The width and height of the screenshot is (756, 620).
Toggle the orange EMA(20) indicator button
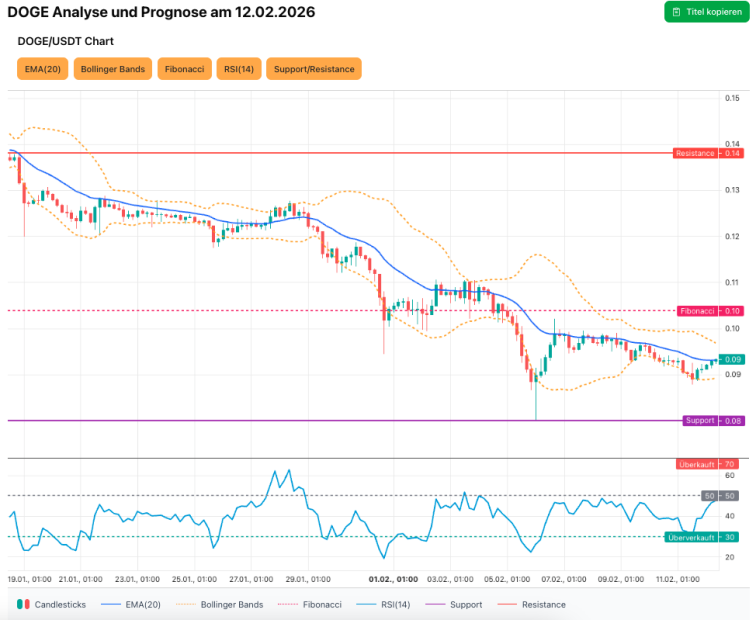click(x=42, y=69)
